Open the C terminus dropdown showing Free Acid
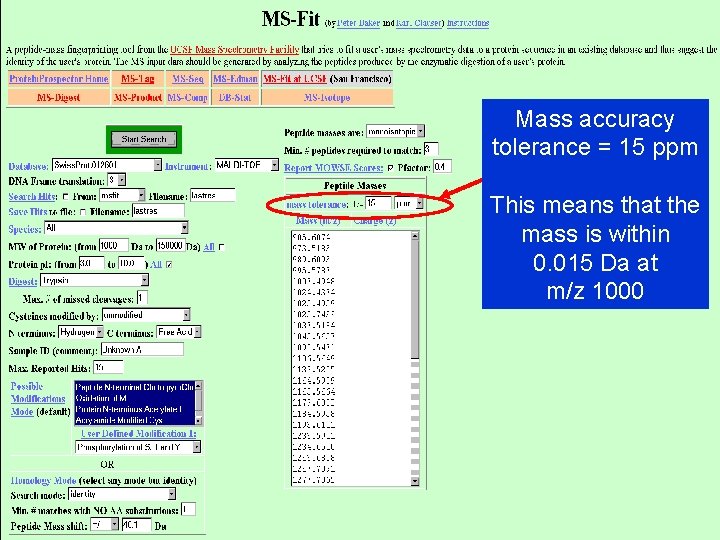The height and width of the screenshot is (540, 720). (179, 332)
